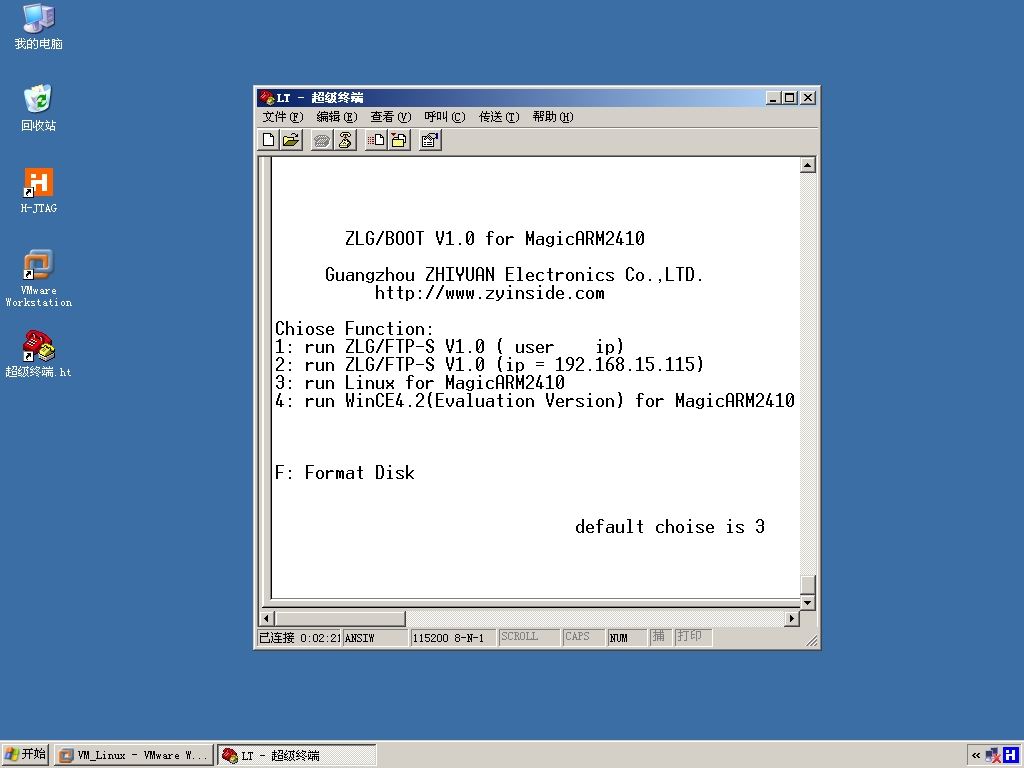Click the 'Guangzhou ZHIYUAN Electronics Co.,LTD.' line
1024x768 pixels.
[x=515, y=274]
